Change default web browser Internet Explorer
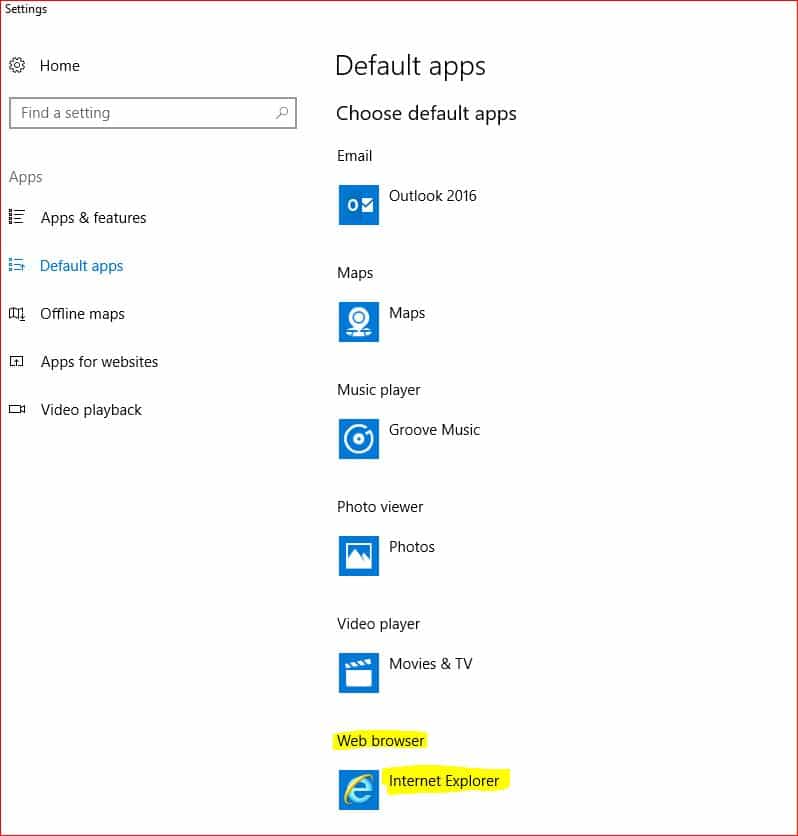 pos(444,781)
